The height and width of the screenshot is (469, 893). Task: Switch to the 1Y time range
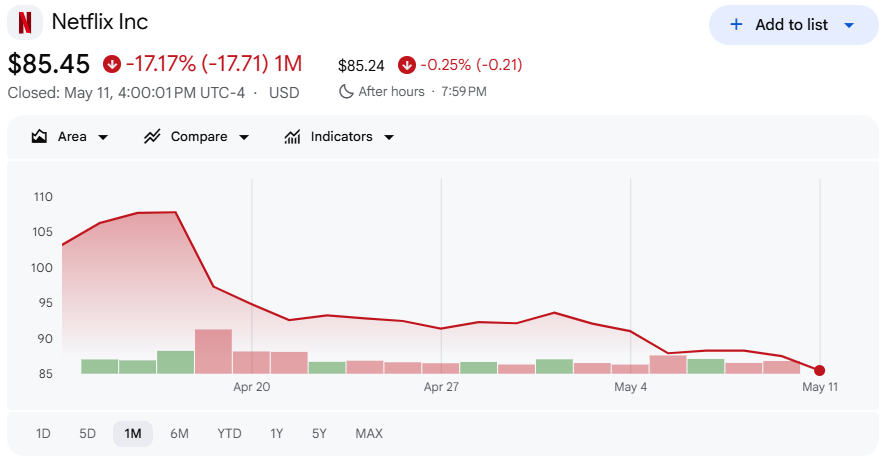coord(277,434)
